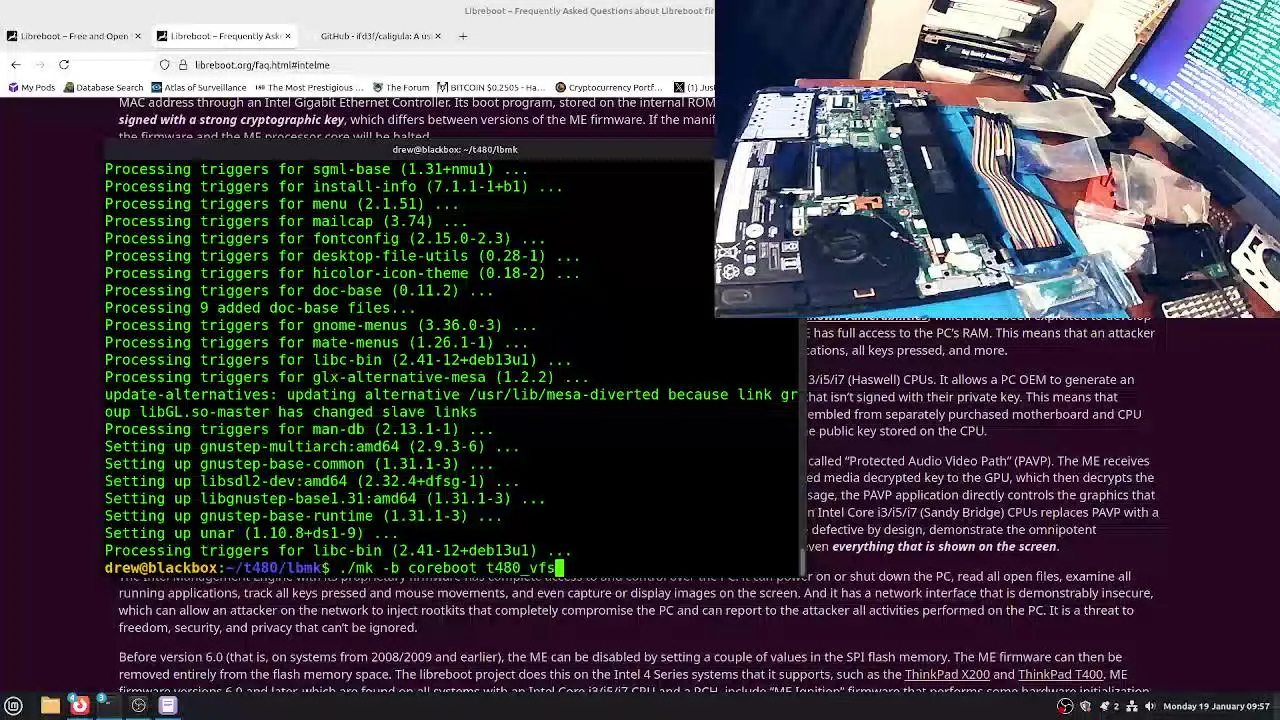This screenshot has width=1280, height=720.
Task: Click 'Processing triggers for glx-alternative-mesa' line
Action: [347, 378]
